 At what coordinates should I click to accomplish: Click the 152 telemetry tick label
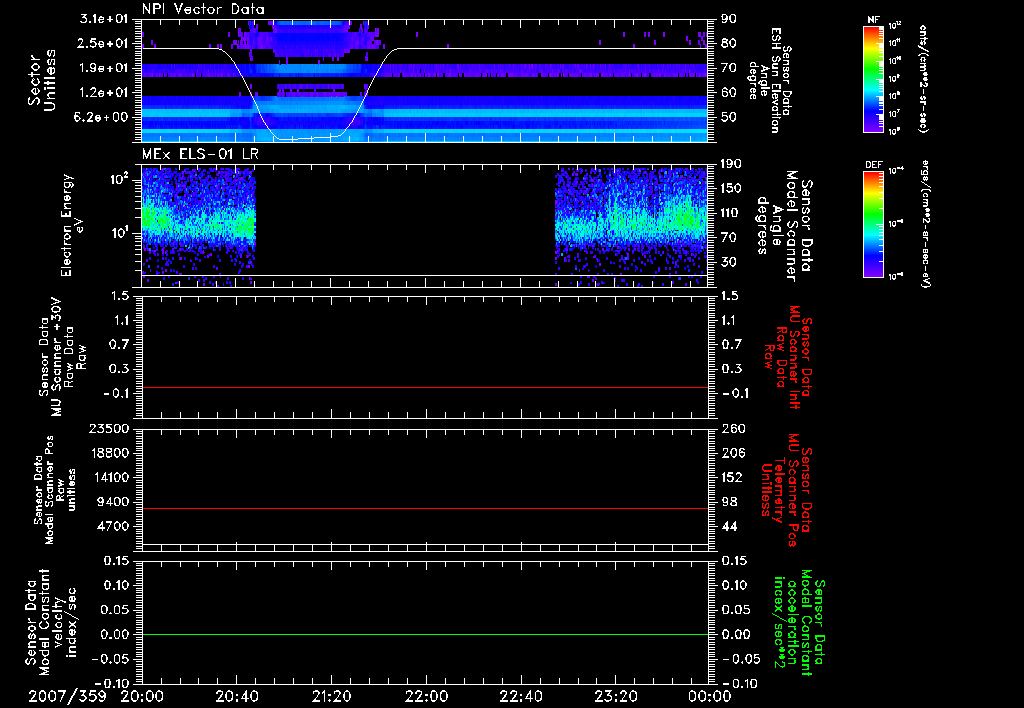coord(733,477)
